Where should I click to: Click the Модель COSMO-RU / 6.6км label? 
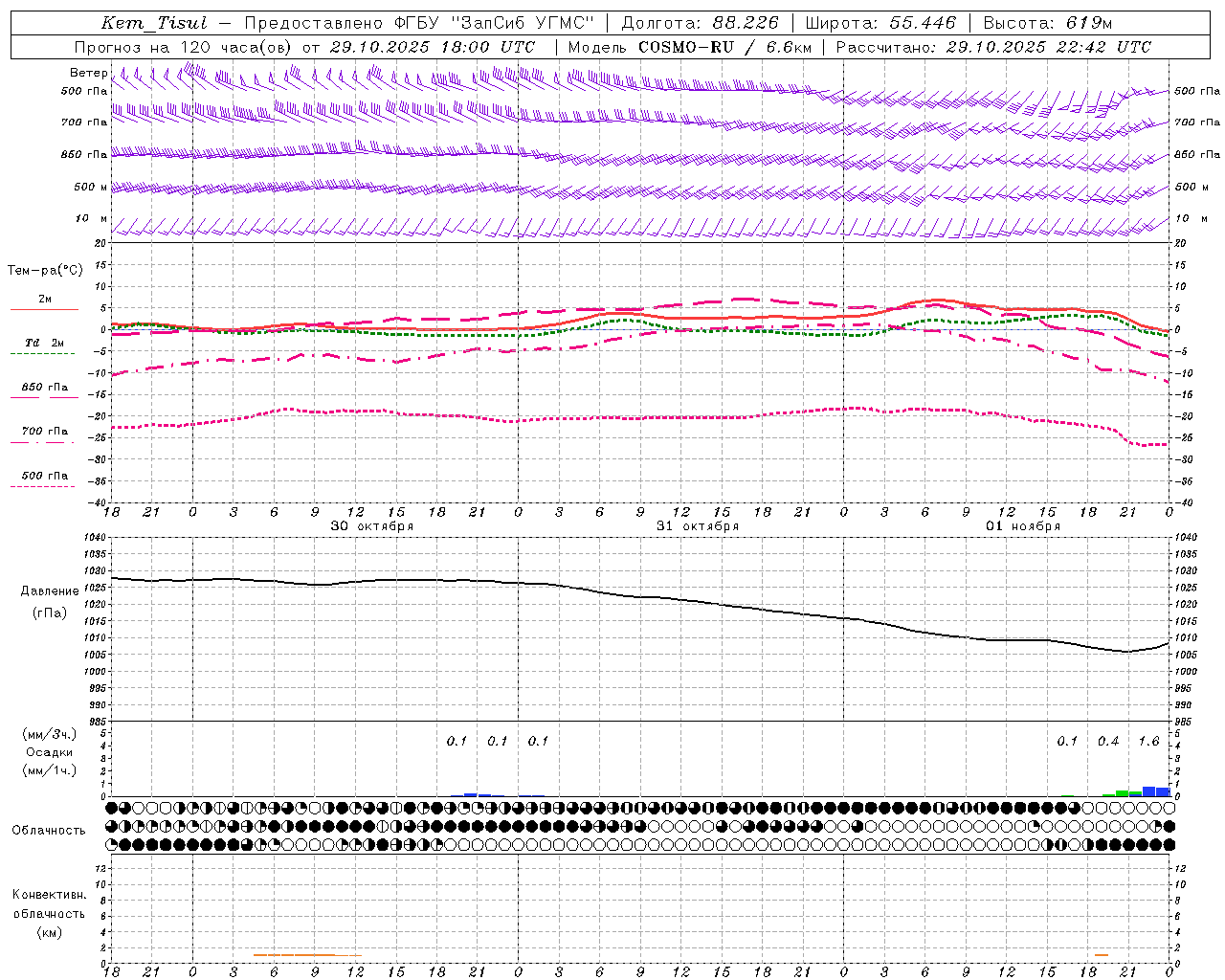tap(690, 47)
